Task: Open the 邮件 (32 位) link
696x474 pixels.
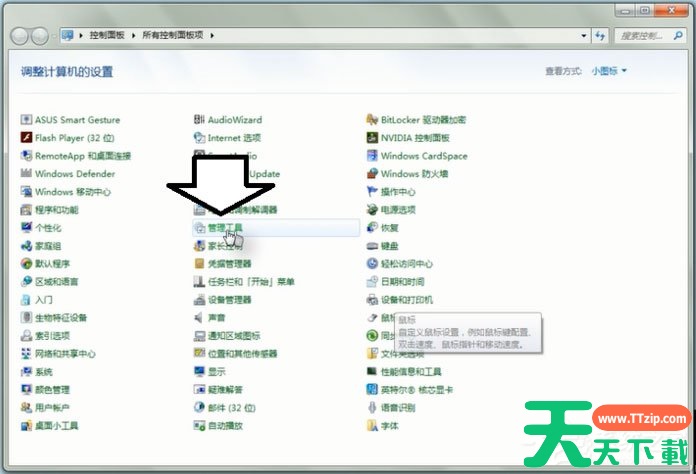Action: point(232,407)
